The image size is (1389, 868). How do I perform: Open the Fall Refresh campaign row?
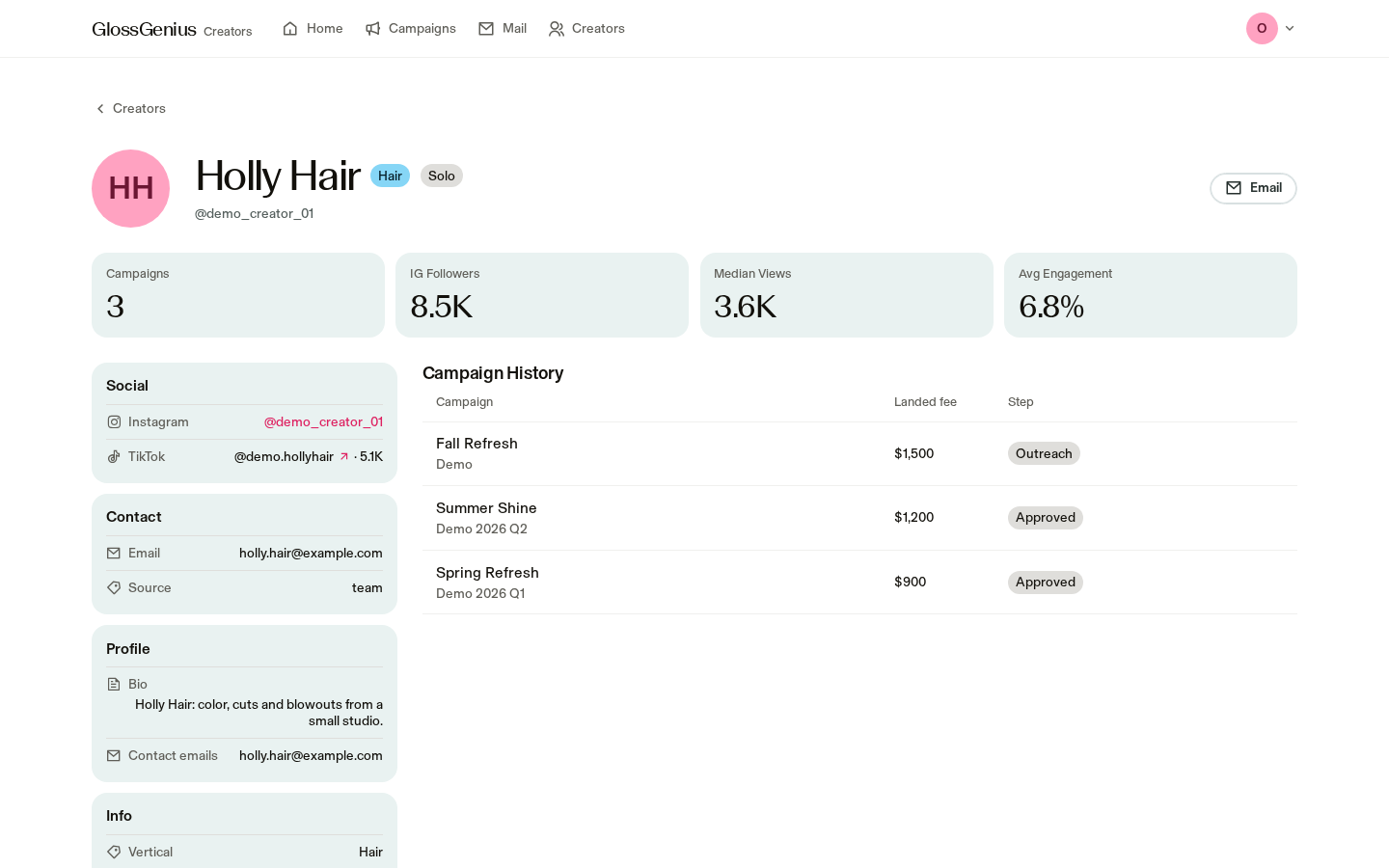click(859, 454)
